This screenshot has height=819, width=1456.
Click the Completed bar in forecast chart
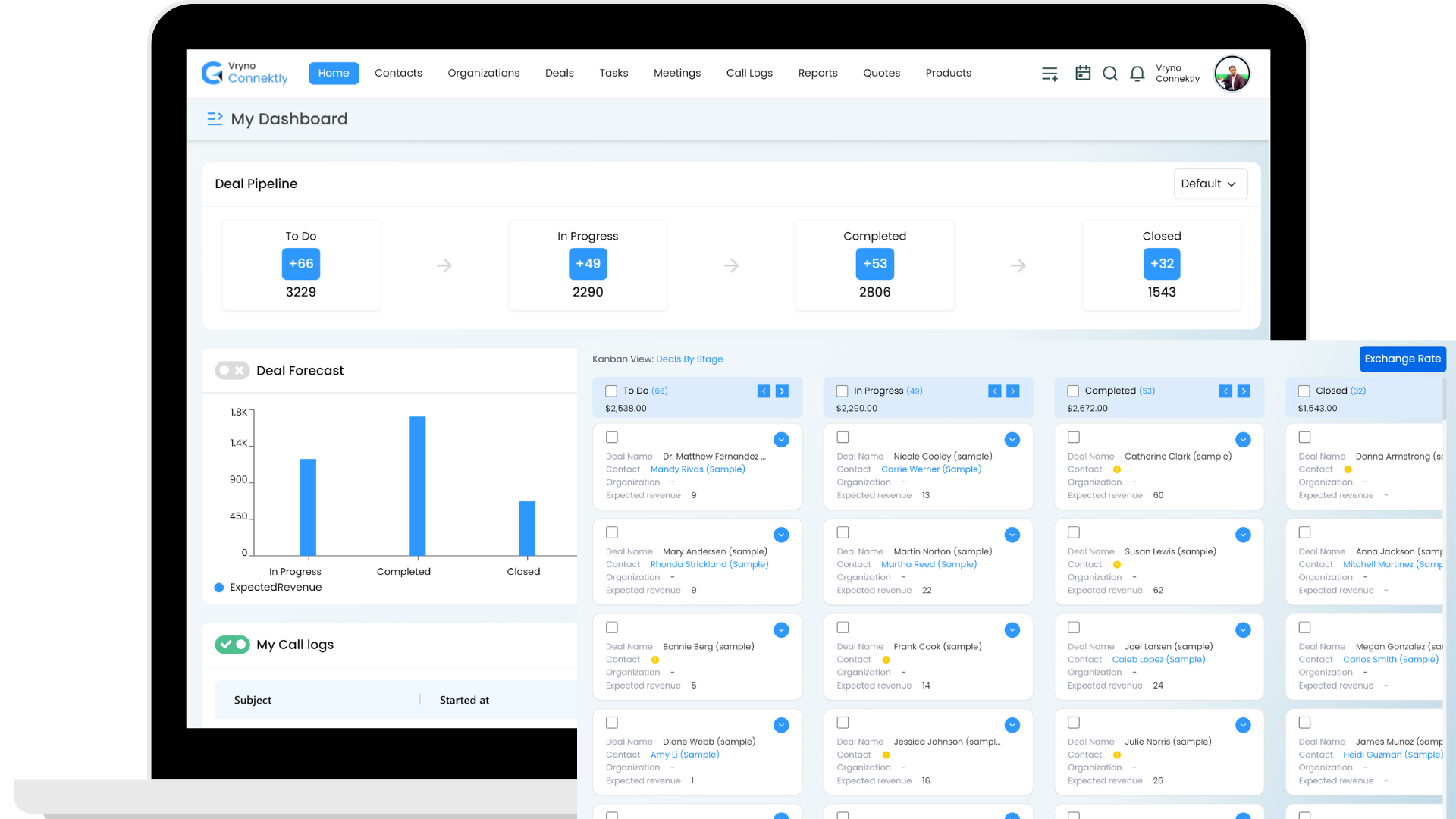(417, 486)
